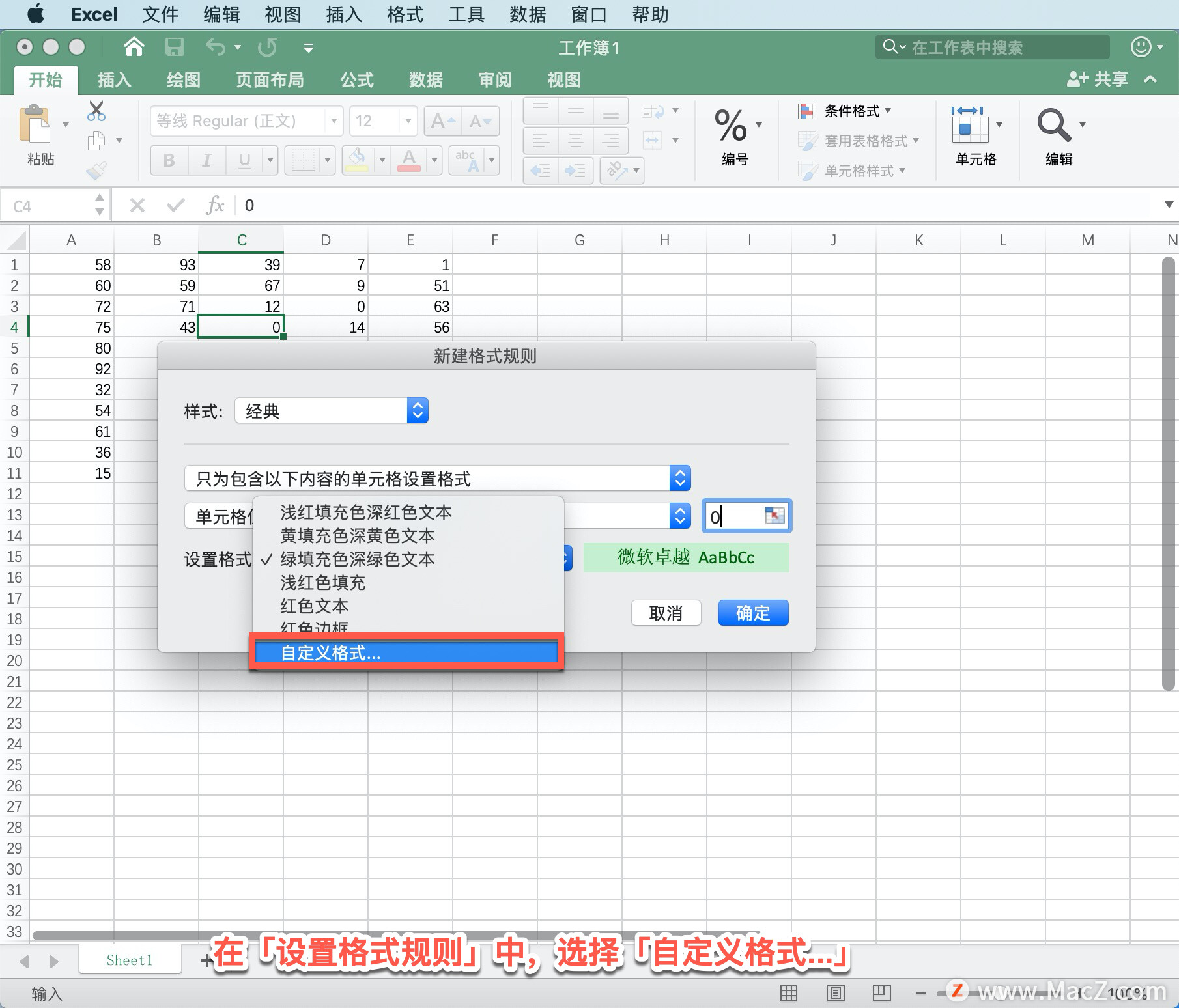Image resolution: width=1179 pixels, height=1008 pixels.
Task: Open the 格式 menu in menu bar
Action: (x=405, y=14)
